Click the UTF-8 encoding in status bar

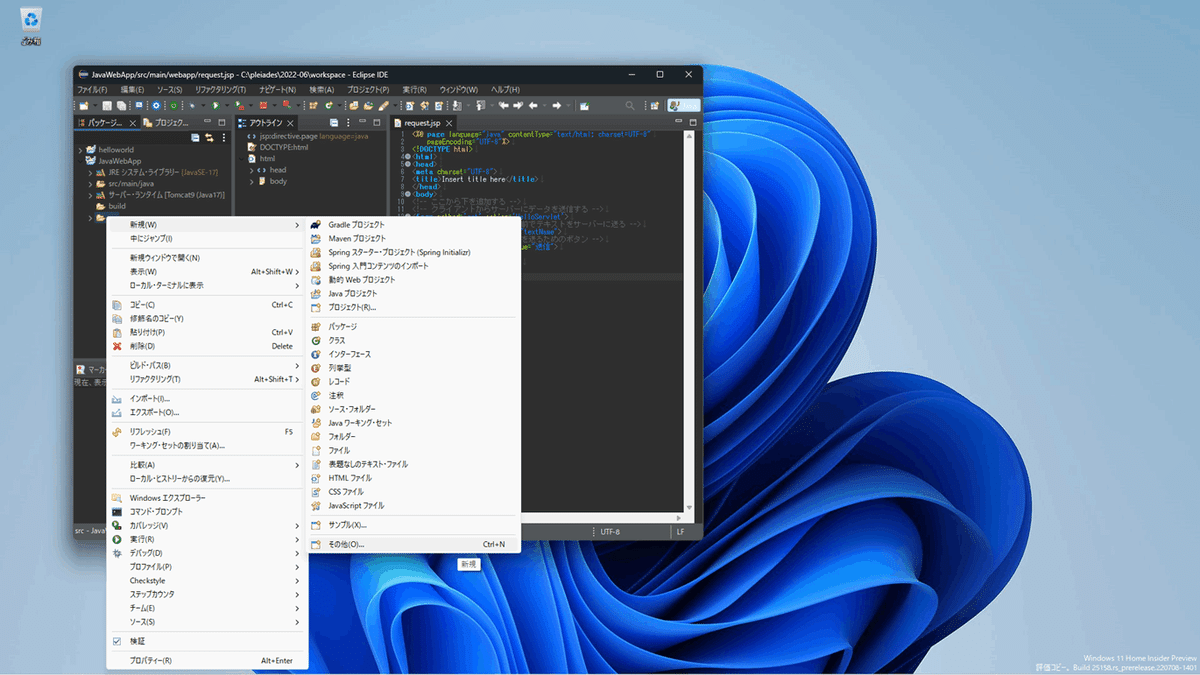(x=611, y=532)
